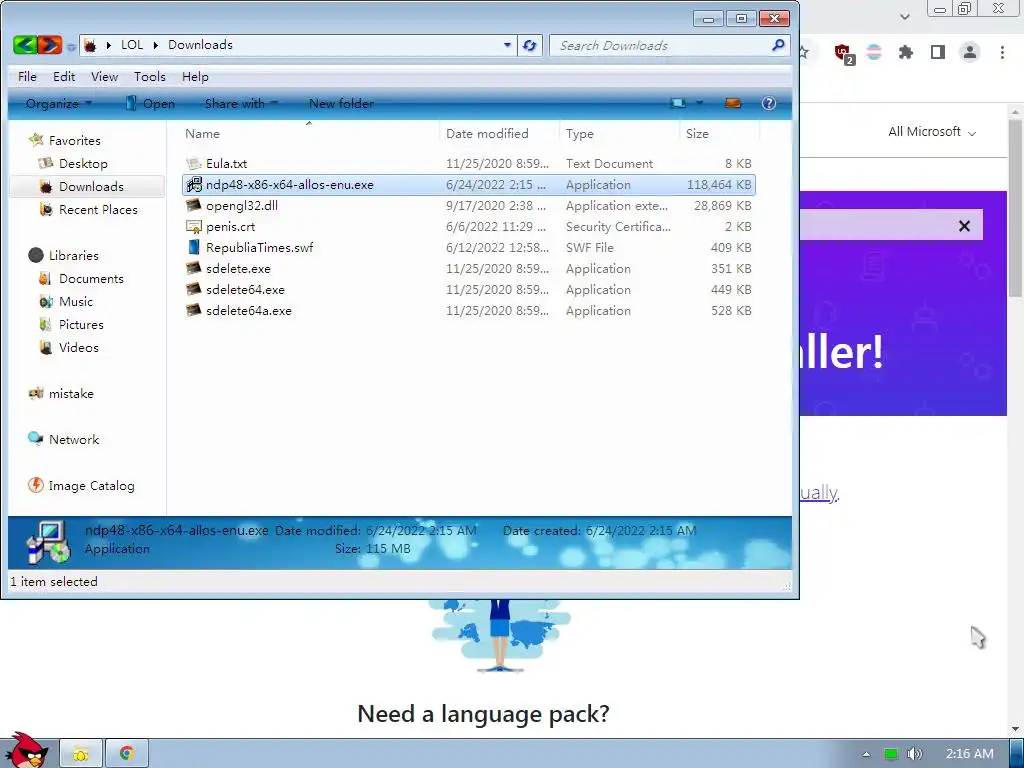The image size is (1024, 768).
Task: Open the Tools menu
Action: point(150,77)
